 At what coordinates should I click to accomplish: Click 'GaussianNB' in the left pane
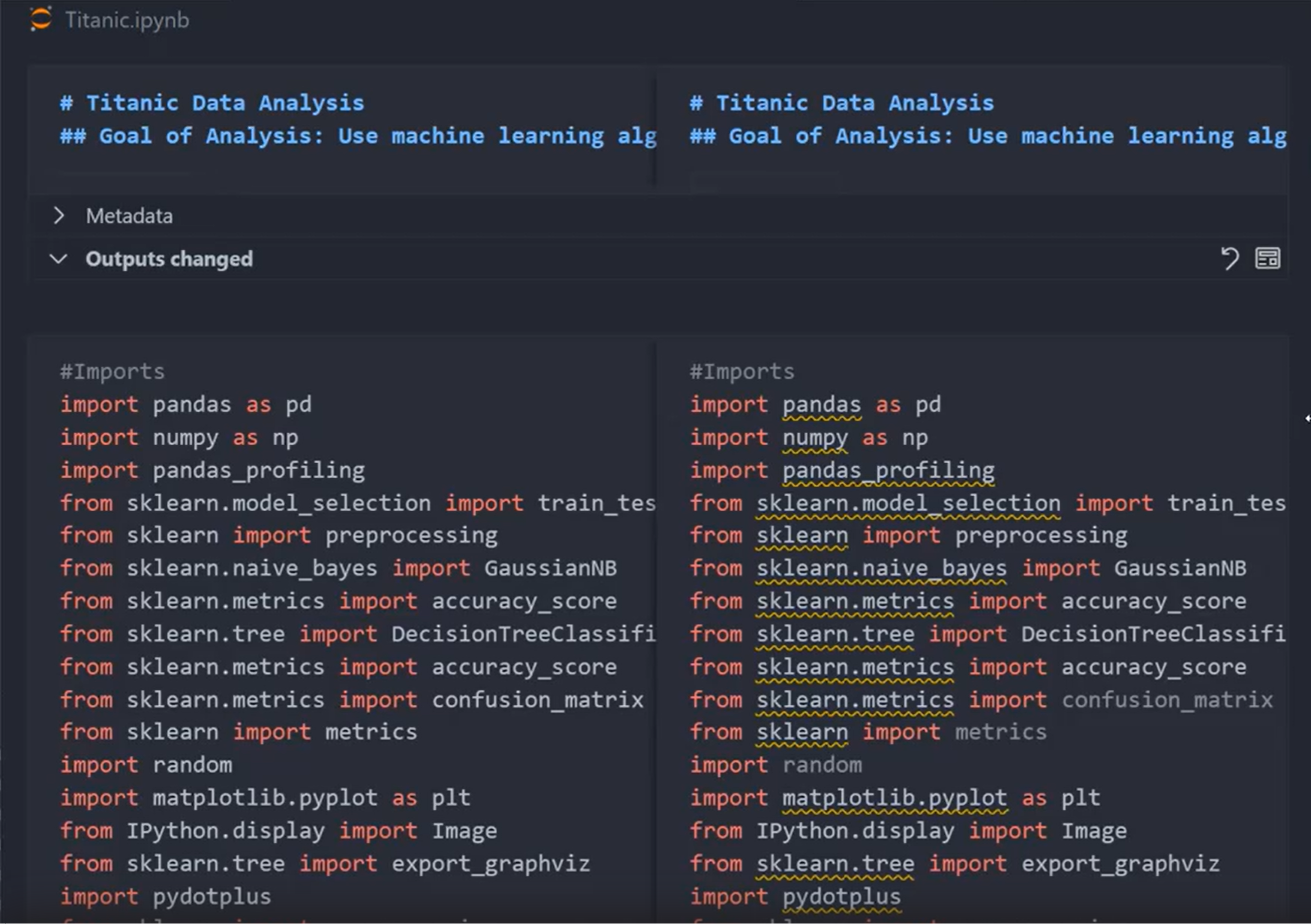[551, 569]
